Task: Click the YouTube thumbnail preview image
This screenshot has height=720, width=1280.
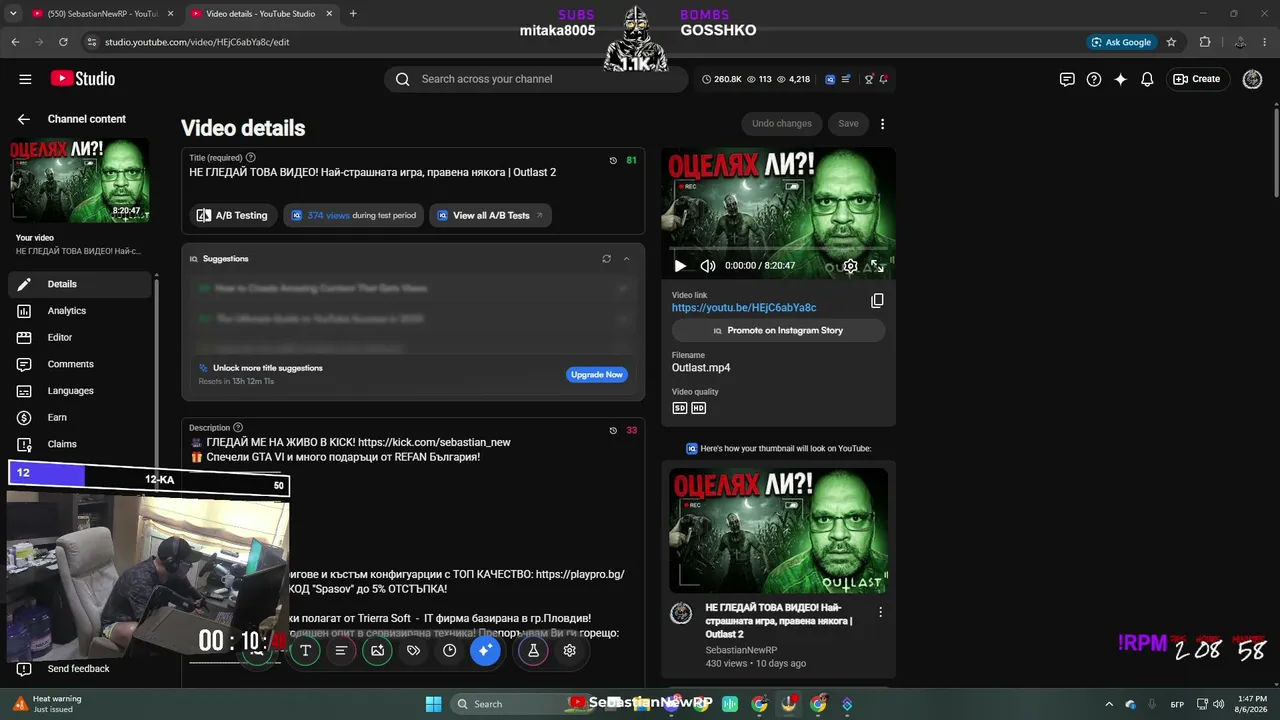Action: (778, 530)
